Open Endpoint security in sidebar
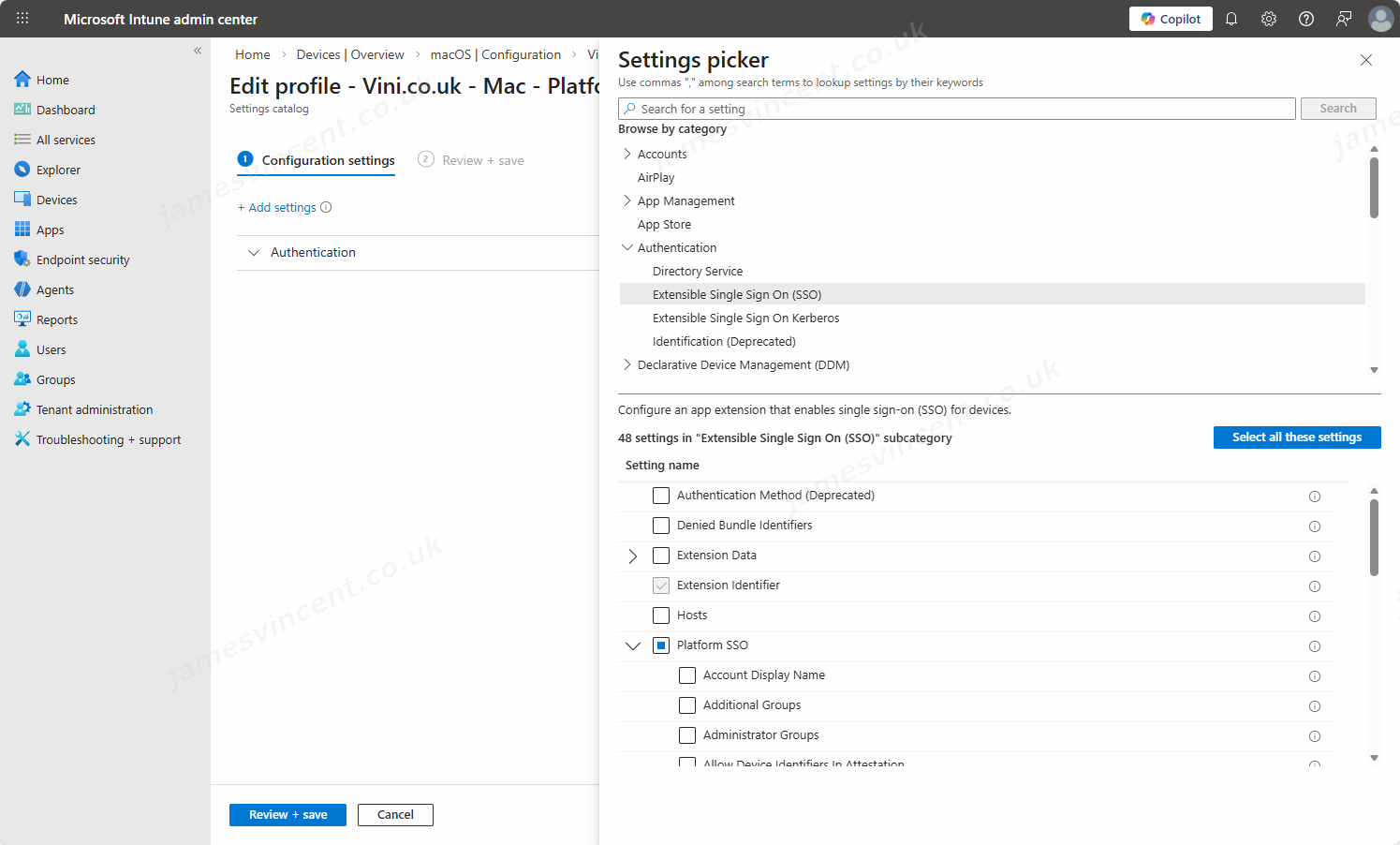This screenshot has width=1400, height=845. point(82,259)
